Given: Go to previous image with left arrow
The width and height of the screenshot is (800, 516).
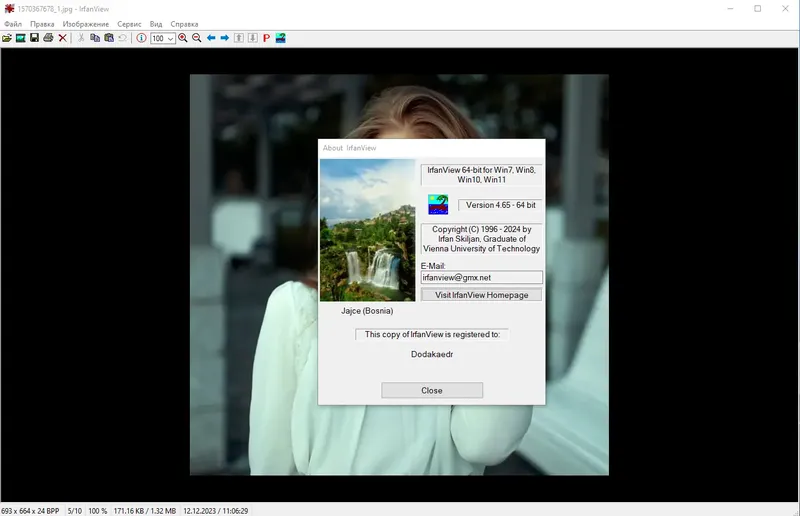Looking at the screenshot, I should (x=211, y=38).
